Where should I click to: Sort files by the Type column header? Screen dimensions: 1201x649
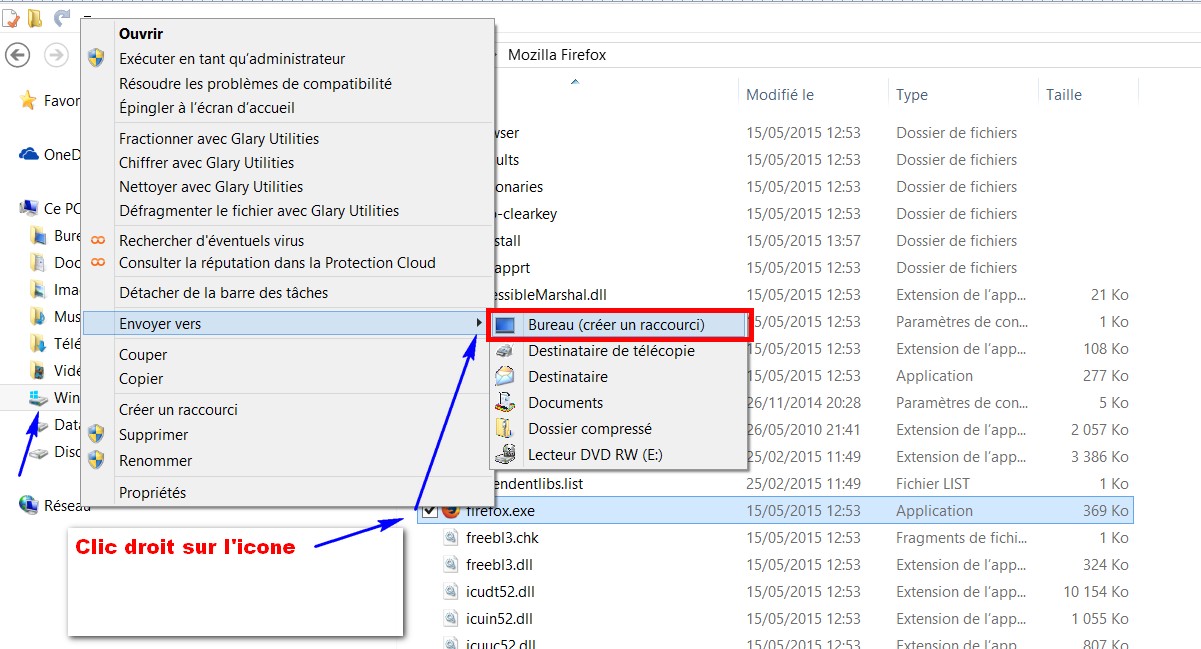pos(912,95)
